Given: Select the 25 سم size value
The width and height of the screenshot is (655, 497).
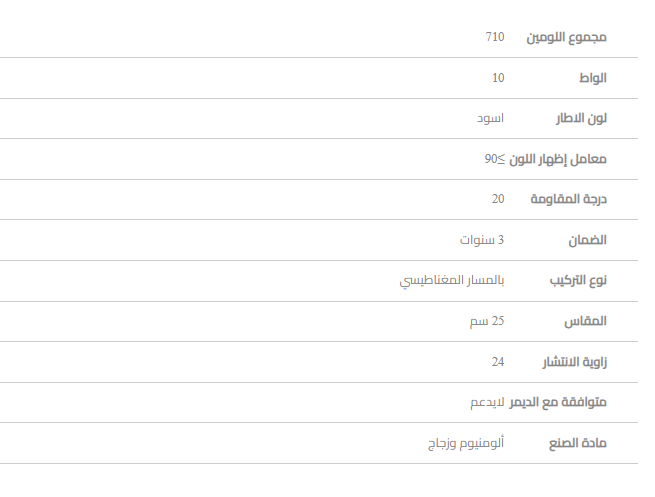Looking at the screenshot, I should click(487, 321).
